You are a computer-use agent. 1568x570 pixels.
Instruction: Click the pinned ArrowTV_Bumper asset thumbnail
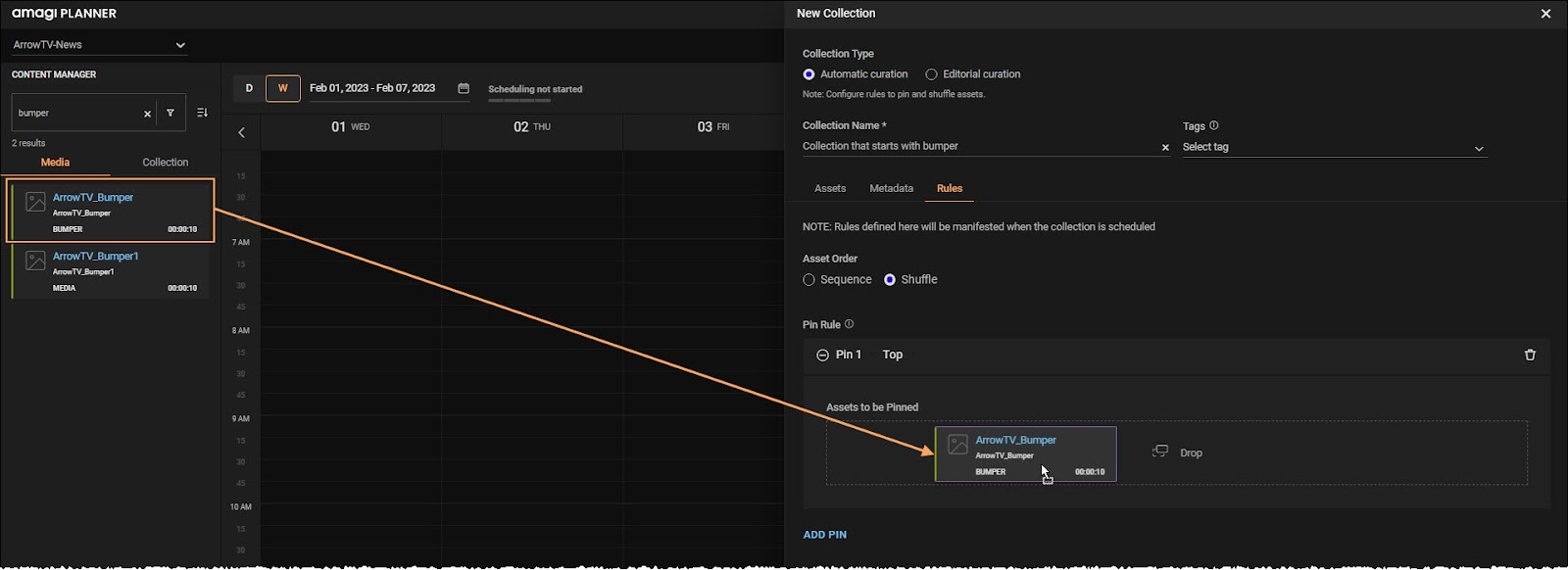[958, 444]
